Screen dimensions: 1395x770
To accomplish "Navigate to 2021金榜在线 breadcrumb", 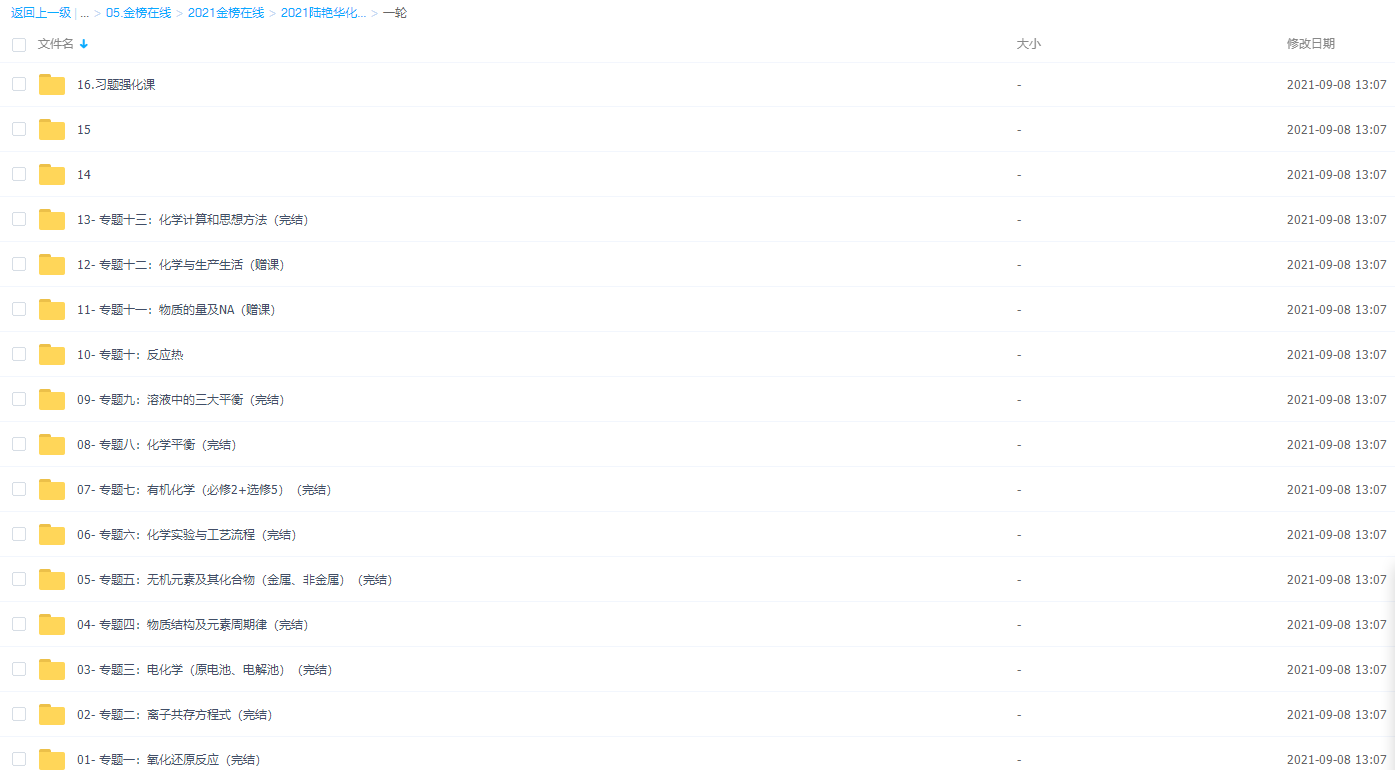I will 226,13.
